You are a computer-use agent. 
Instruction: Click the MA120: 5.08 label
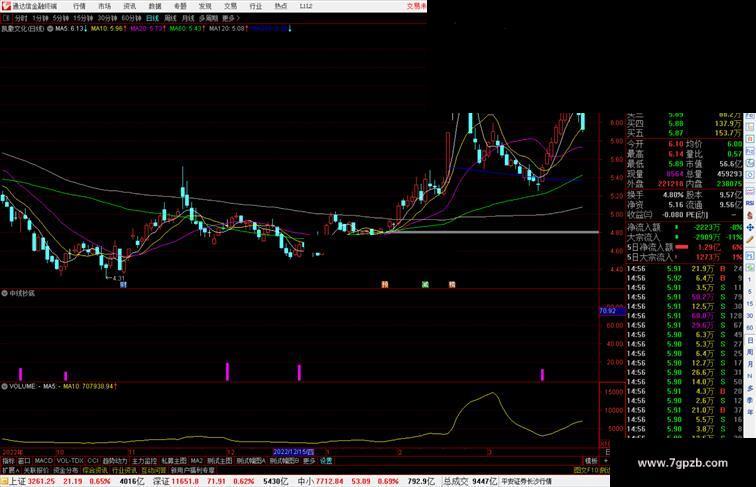pos(229,29)
